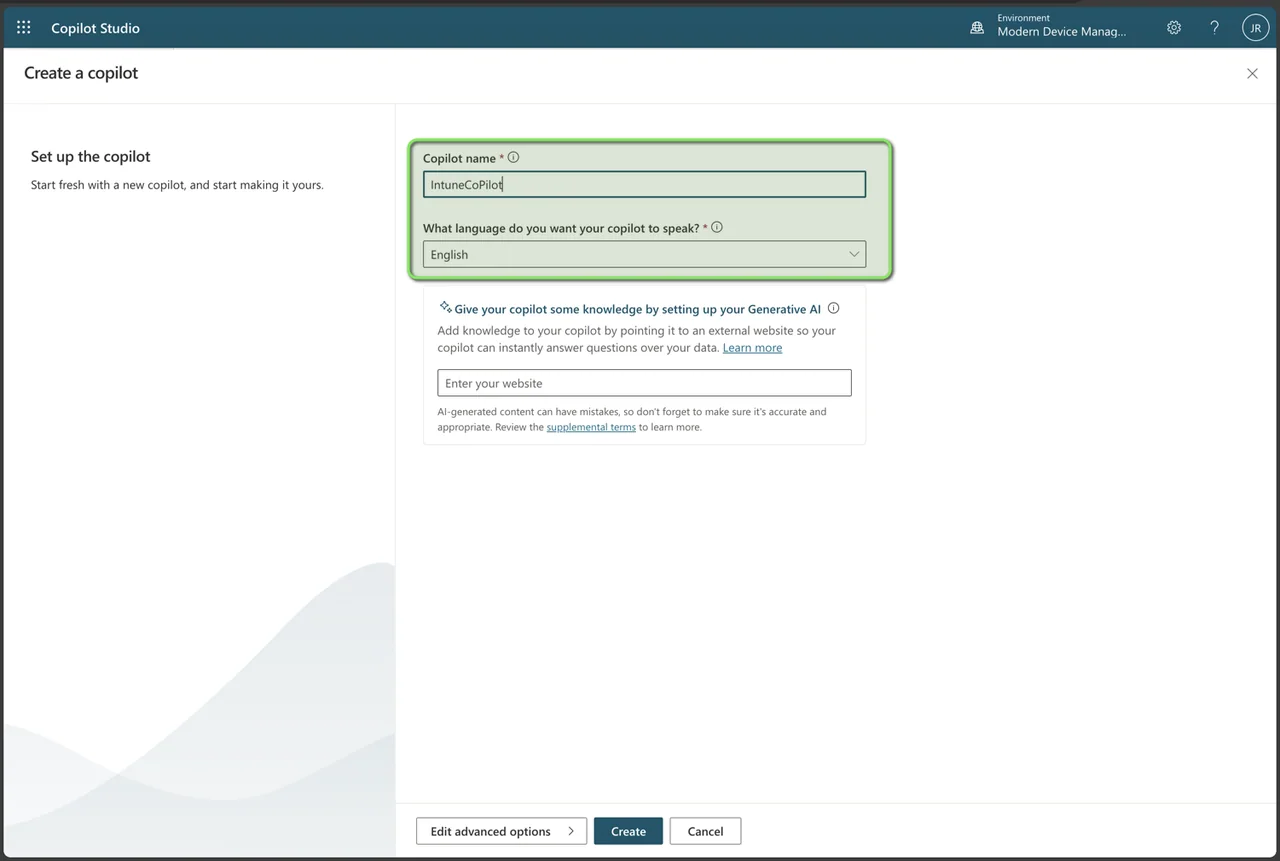Open the app launcher waffle icon
1280x861 pixels.
(24, 28)
